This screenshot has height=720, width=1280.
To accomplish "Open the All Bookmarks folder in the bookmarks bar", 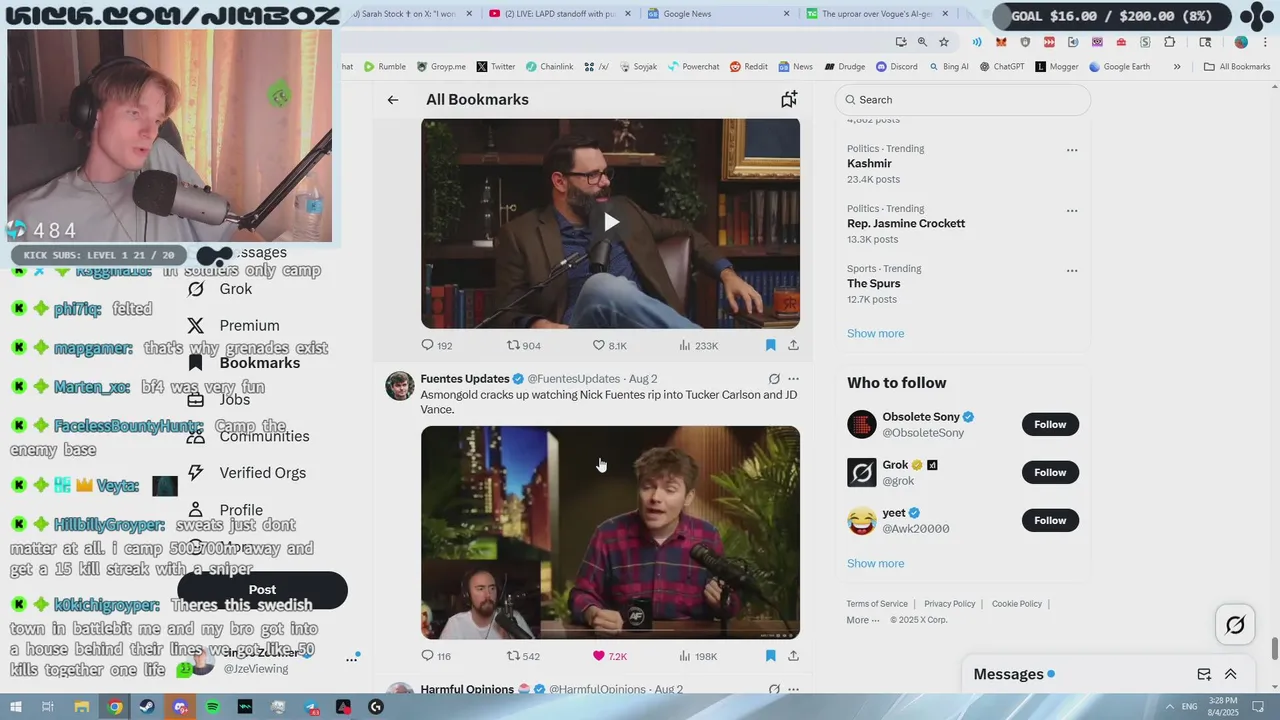I will coord(1236,67).
